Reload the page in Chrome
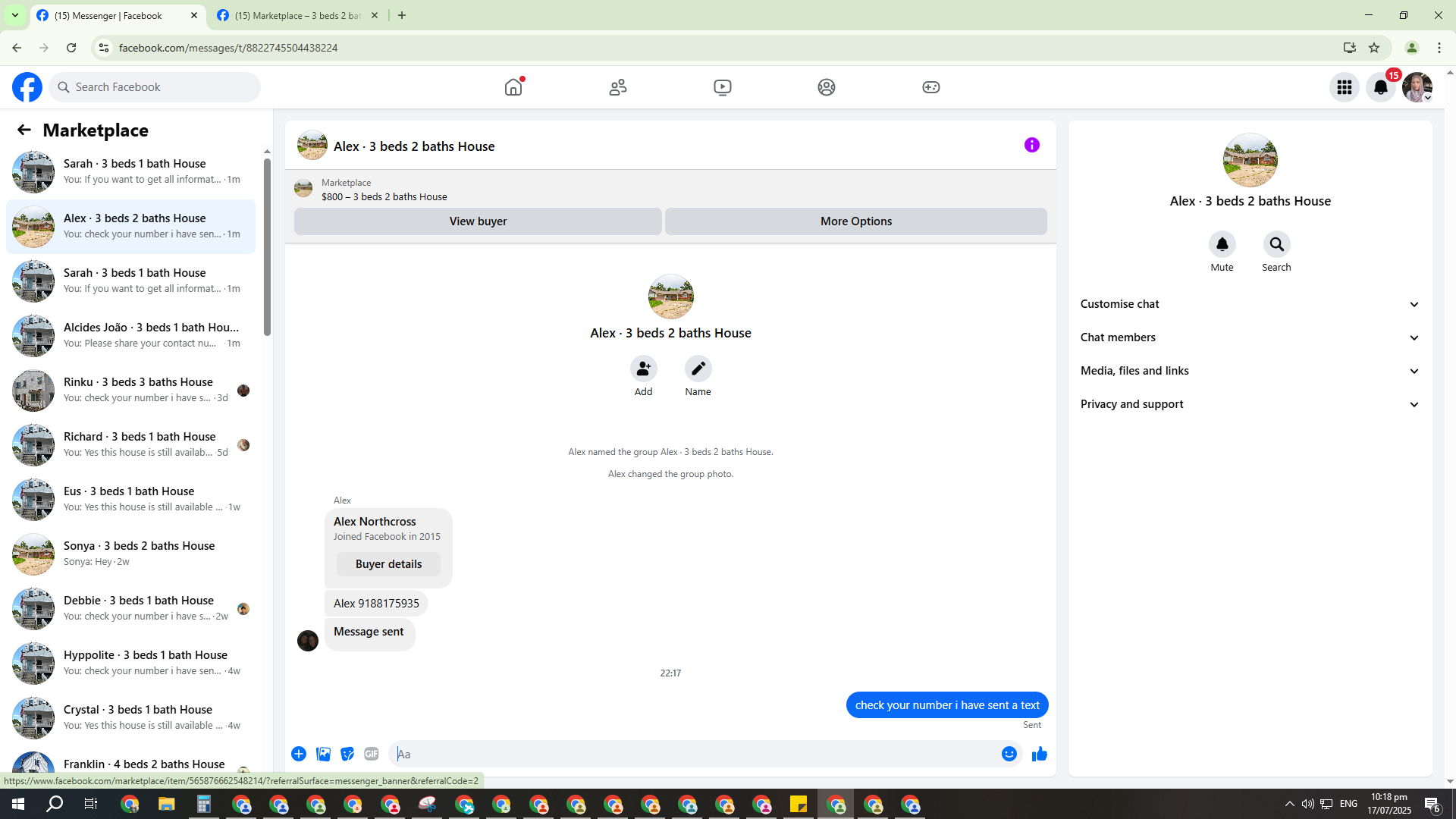The image size is (1456, 819). click(x=71, y=48)
